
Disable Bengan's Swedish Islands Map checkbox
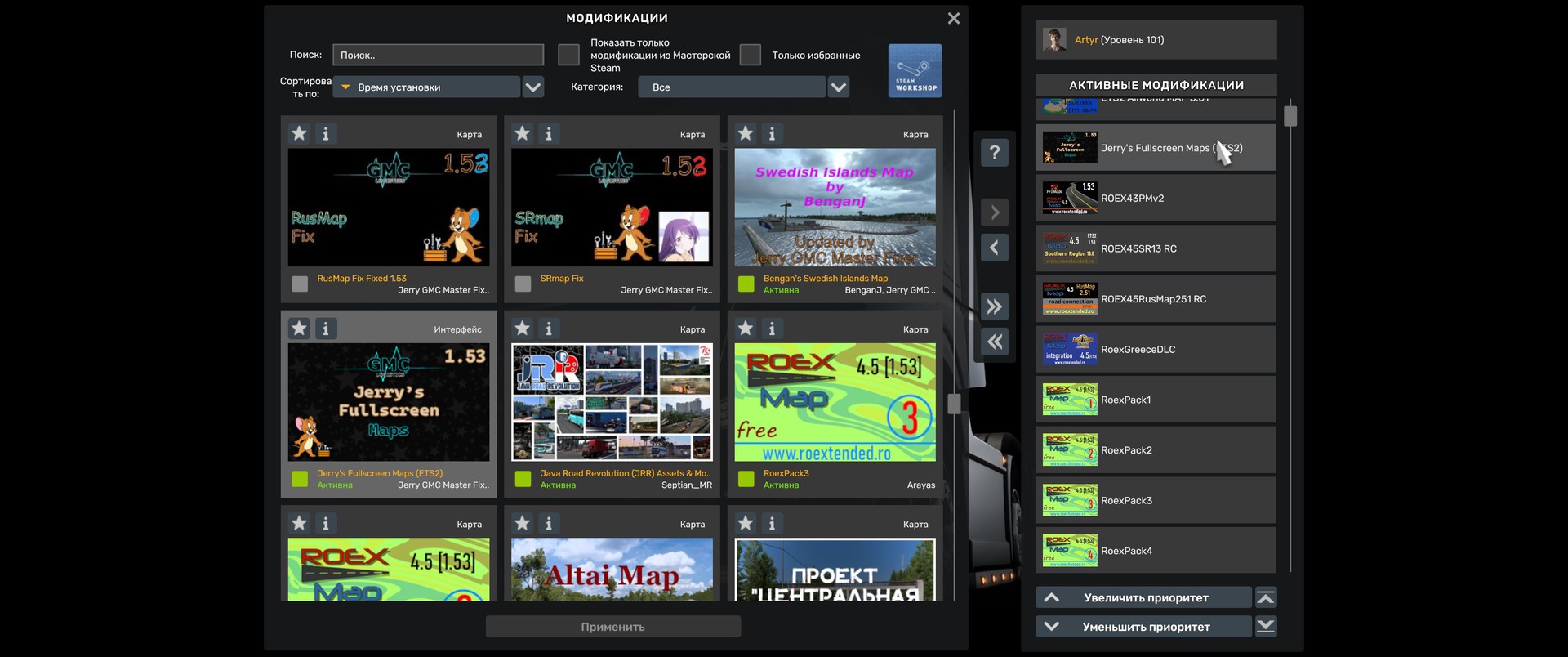746,284
